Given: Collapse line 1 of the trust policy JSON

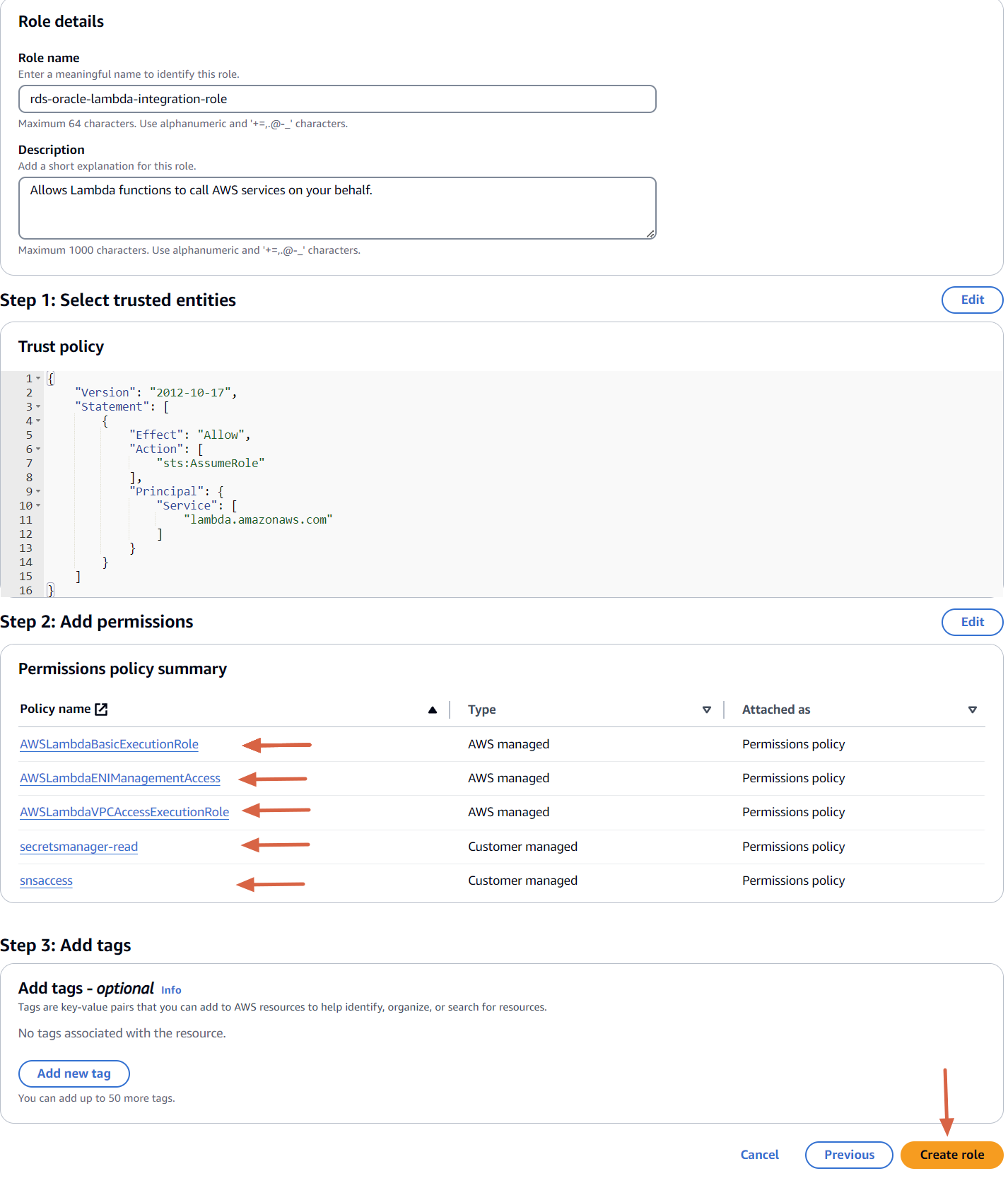Looking at the screenshot, I should tap(38, 378).
